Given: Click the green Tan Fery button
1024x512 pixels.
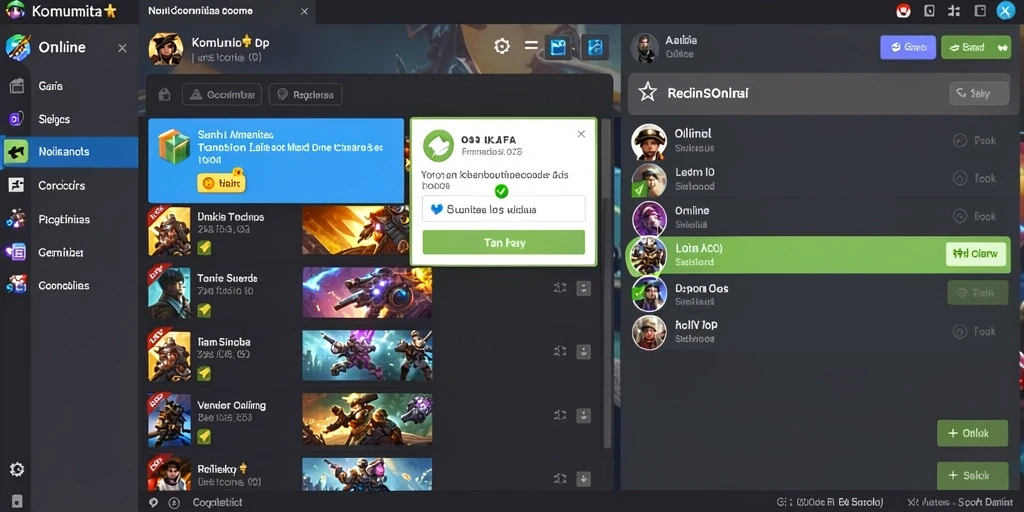Looking at the screenshot, I should (x=504, y=242).
